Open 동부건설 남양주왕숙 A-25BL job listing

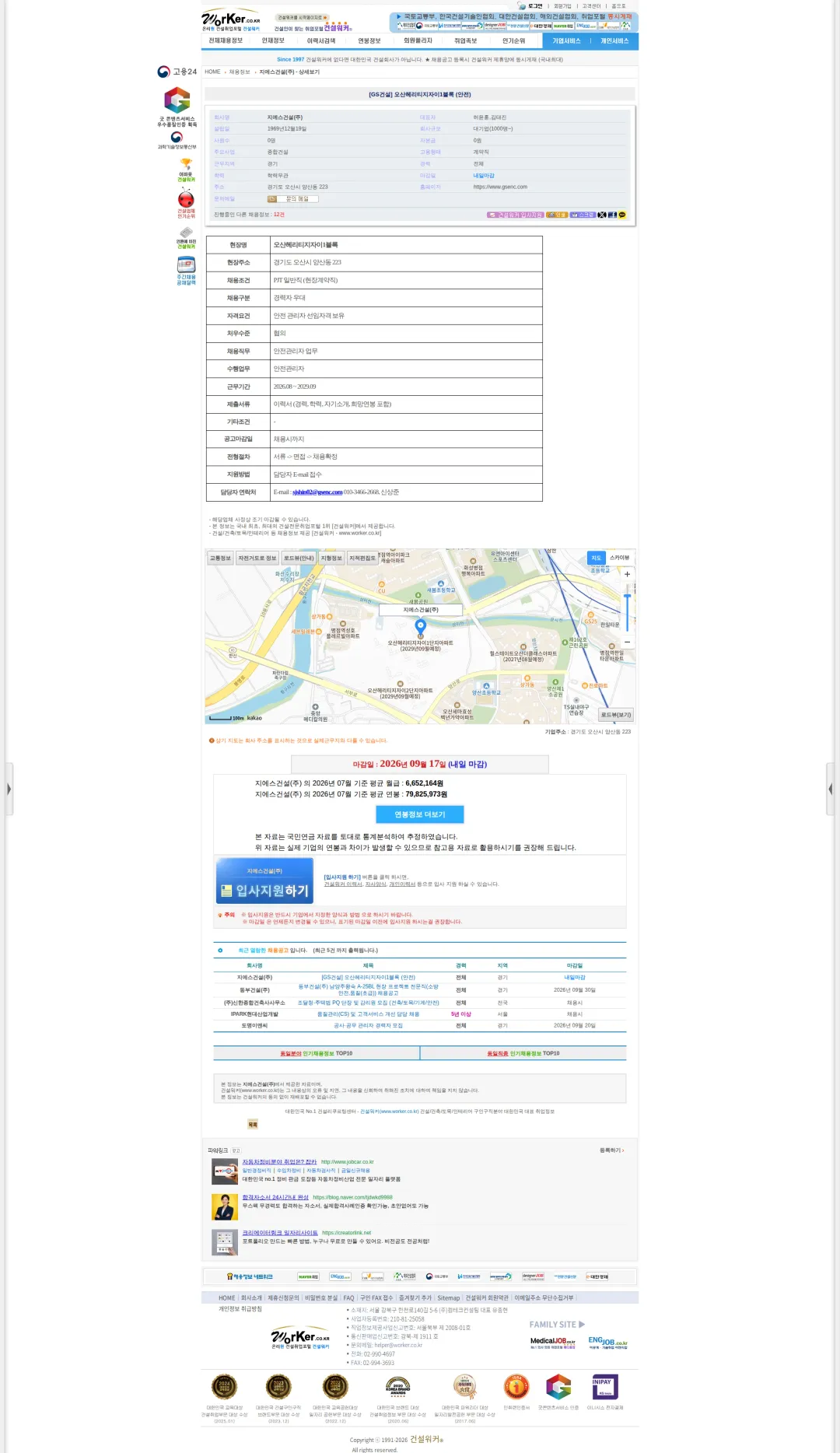tap(369, 990)
